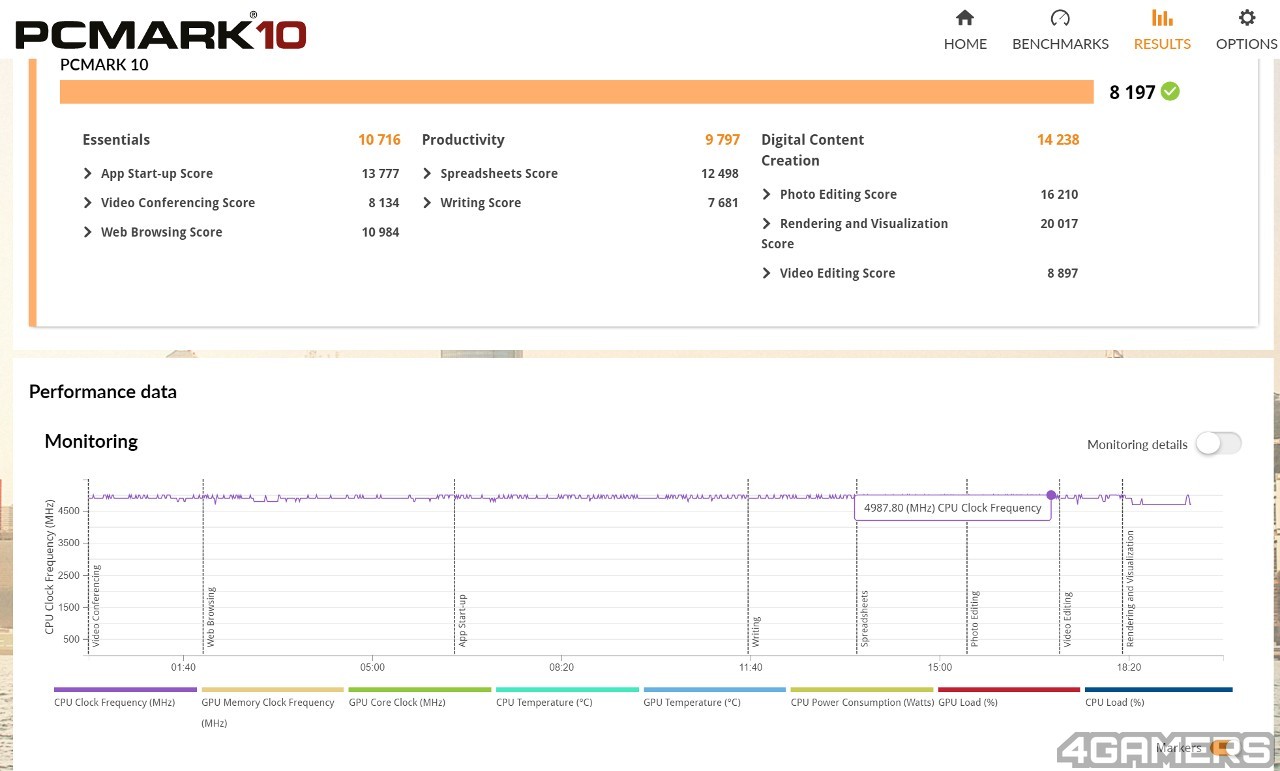Click the Monitoring heading
The image size is (1280, 771).
pos(91,441)
